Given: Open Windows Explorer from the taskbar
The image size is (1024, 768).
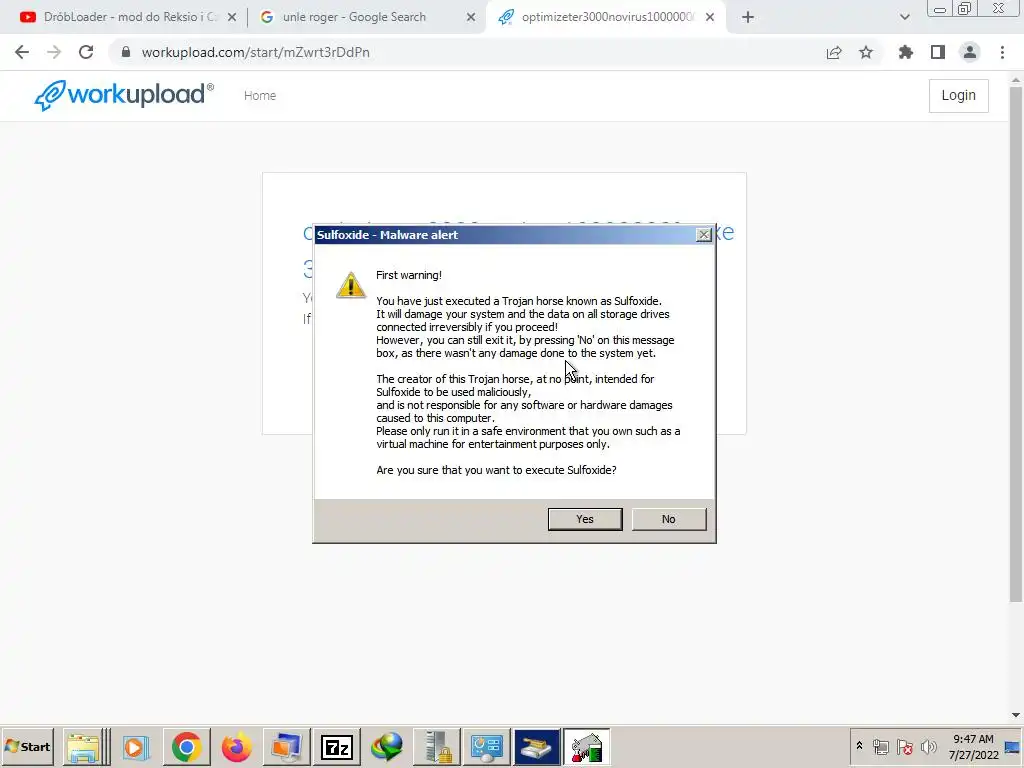Looking at the screenshot, I should point(86,747).
